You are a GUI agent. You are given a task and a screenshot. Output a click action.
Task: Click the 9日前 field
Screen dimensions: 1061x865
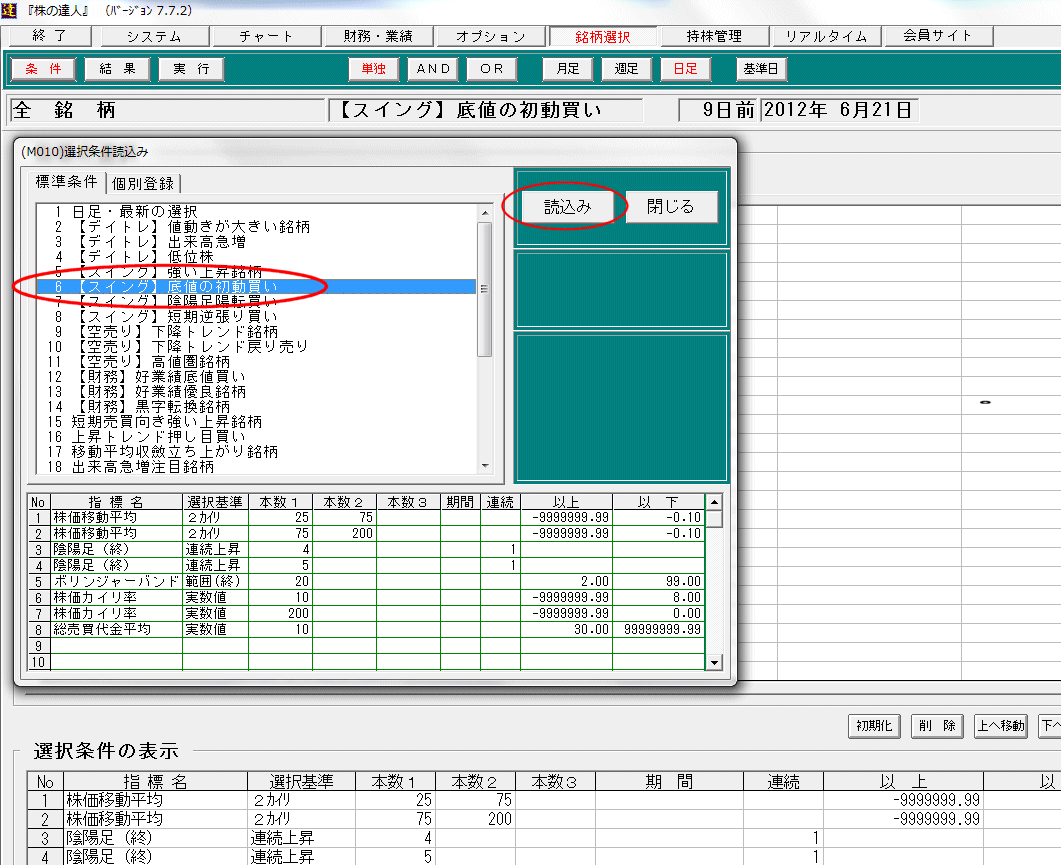pos(720,110)
